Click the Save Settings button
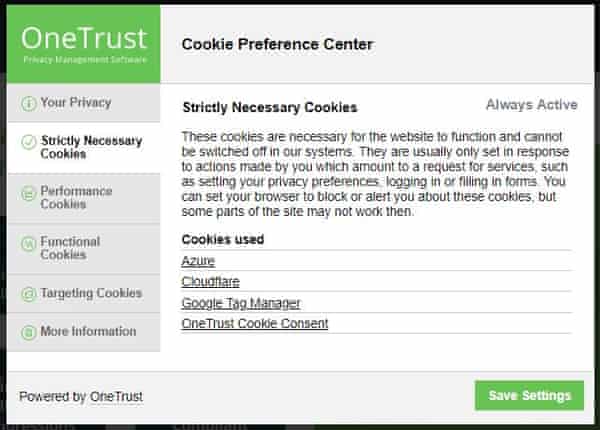The image size is (600, 430). coord(529,396)
